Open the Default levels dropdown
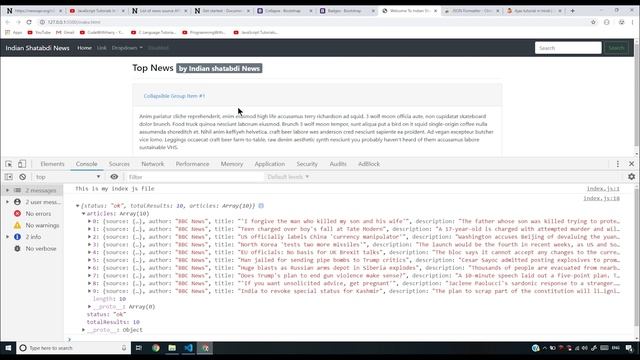 coord(288,177)
